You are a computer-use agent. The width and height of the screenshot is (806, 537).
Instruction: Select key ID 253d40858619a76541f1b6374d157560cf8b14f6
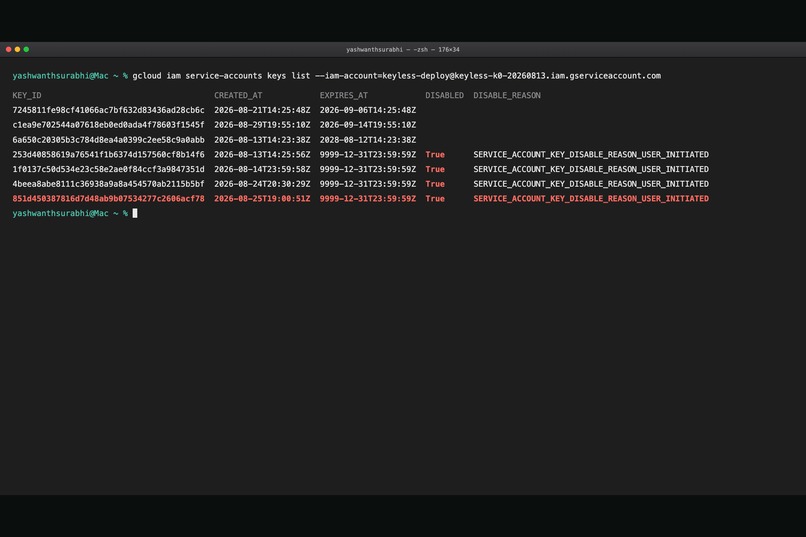point(108,155)
